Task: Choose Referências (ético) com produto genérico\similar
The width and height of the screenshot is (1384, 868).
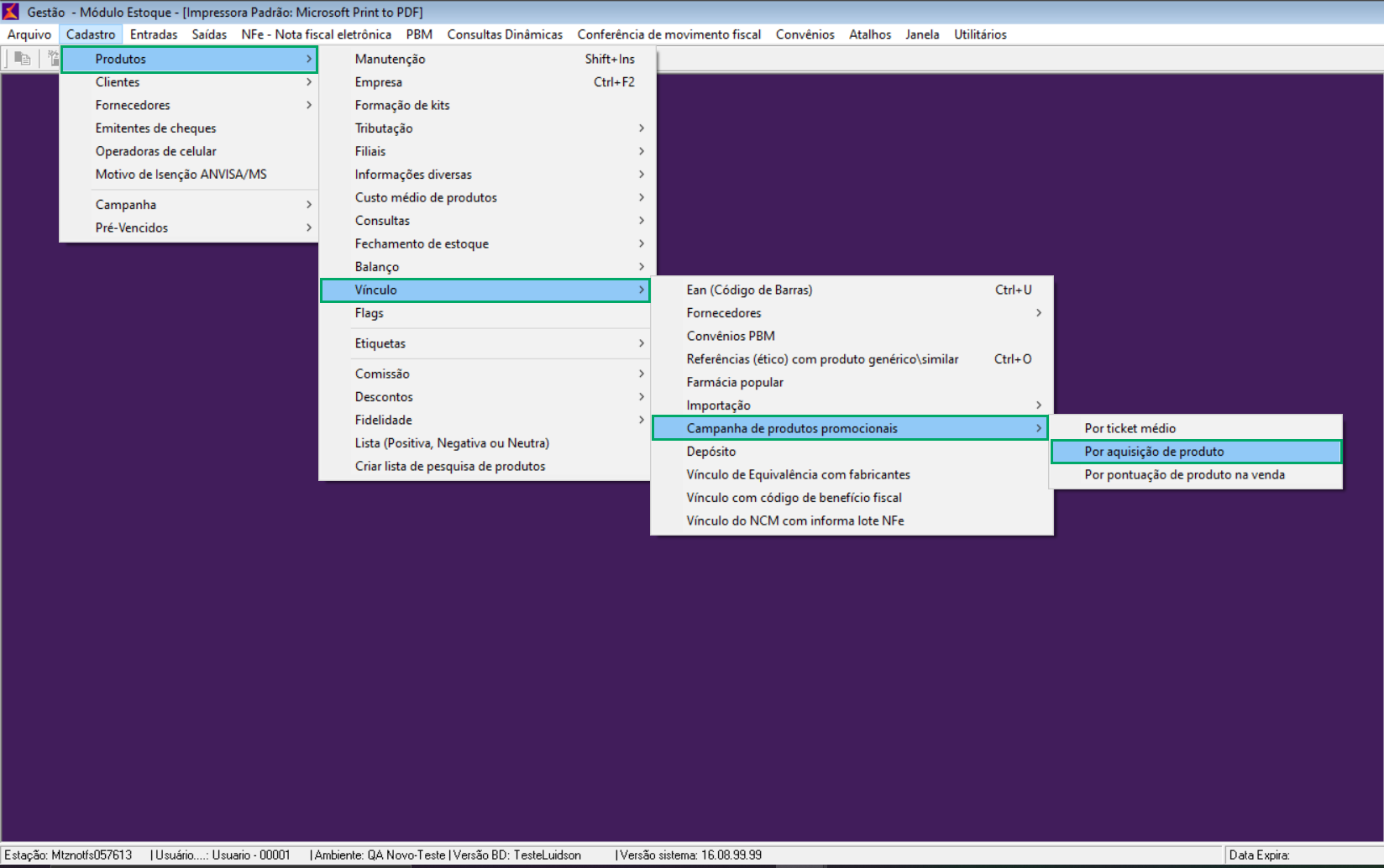Action: [851, 359]
